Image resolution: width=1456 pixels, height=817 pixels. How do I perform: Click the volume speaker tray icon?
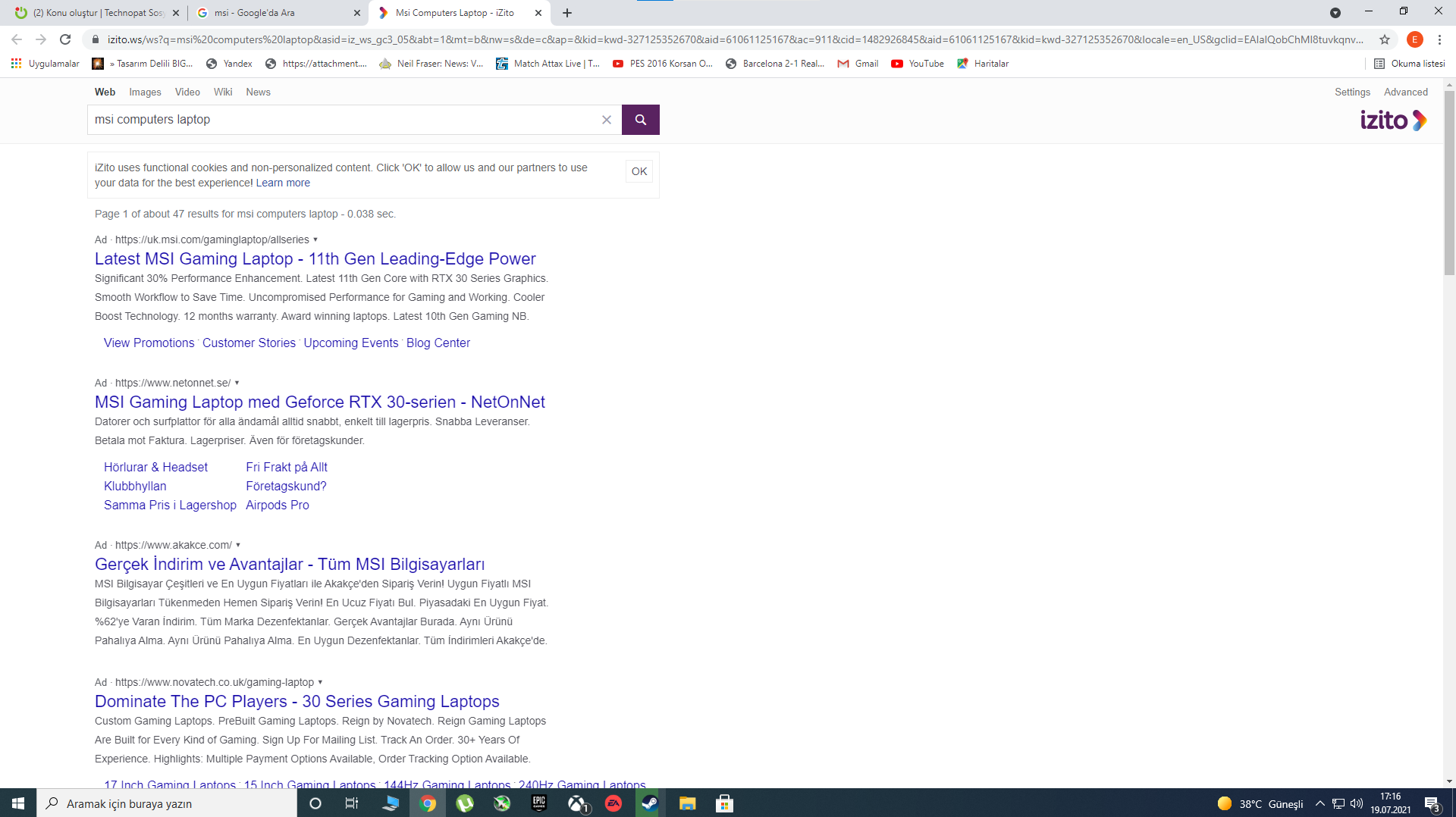(x=1357, y=803)
